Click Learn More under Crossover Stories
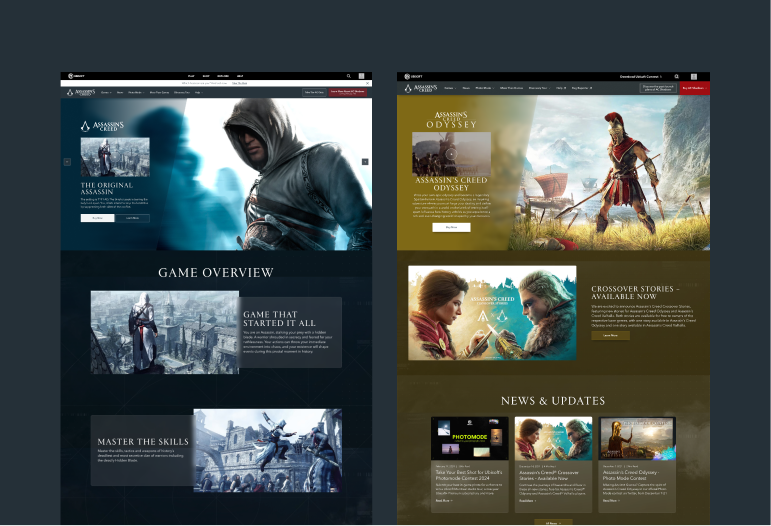The image size is (771, 526). [610, 336]
